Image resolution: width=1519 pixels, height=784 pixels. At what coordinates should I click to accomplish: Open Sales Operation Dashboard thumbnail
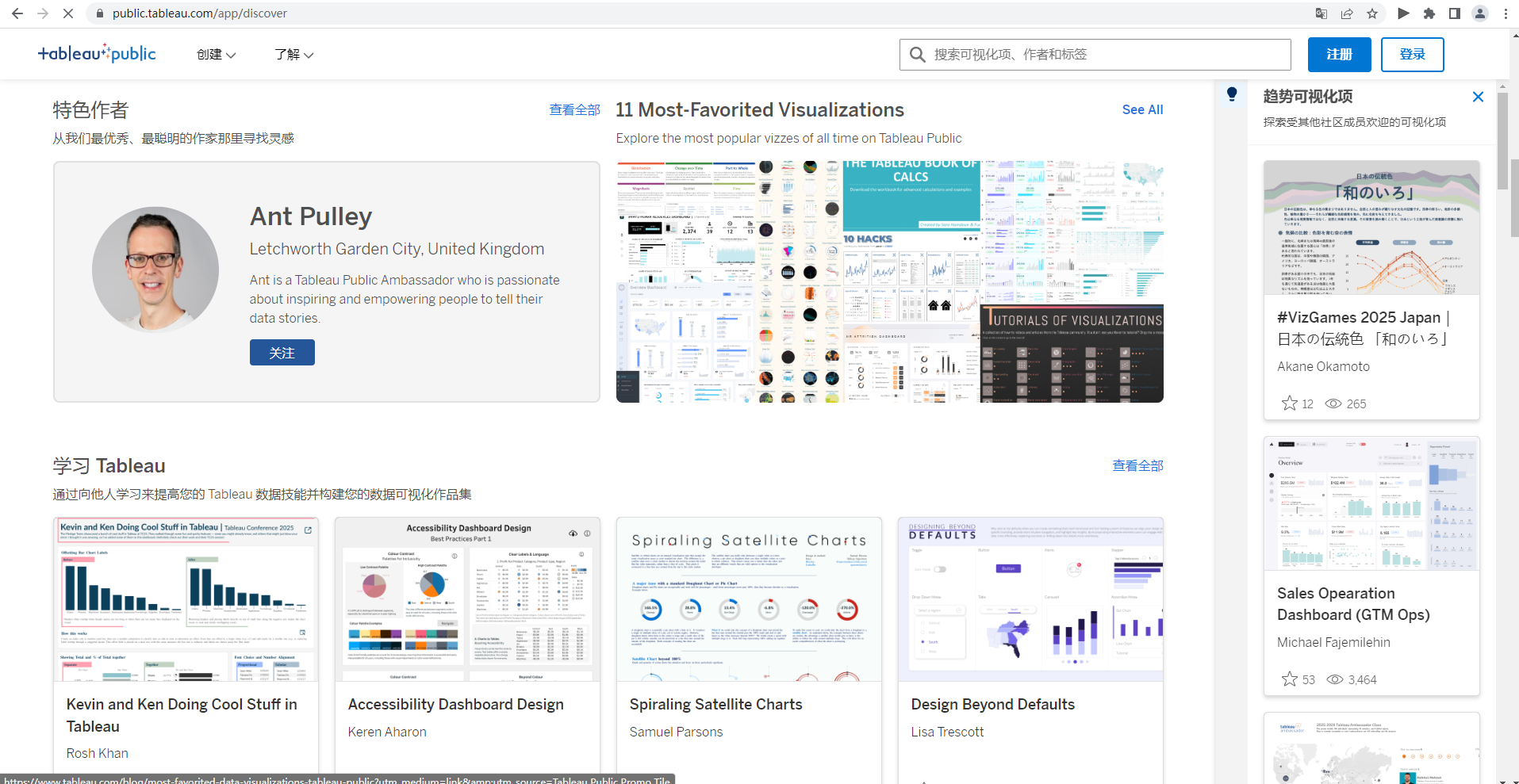click(x=1371, y=503)
